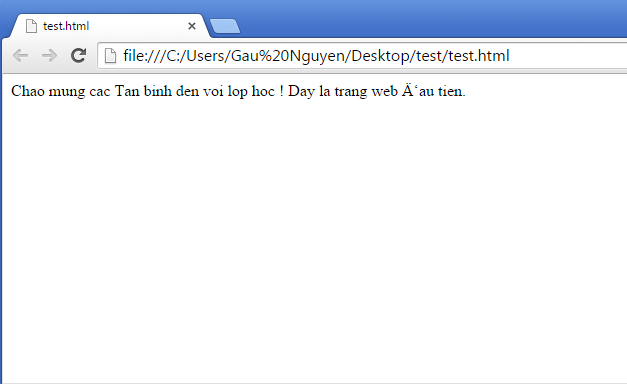Click "lop hoc" in page text
Screen dimensions: 627x384
(x=251, y=92)
